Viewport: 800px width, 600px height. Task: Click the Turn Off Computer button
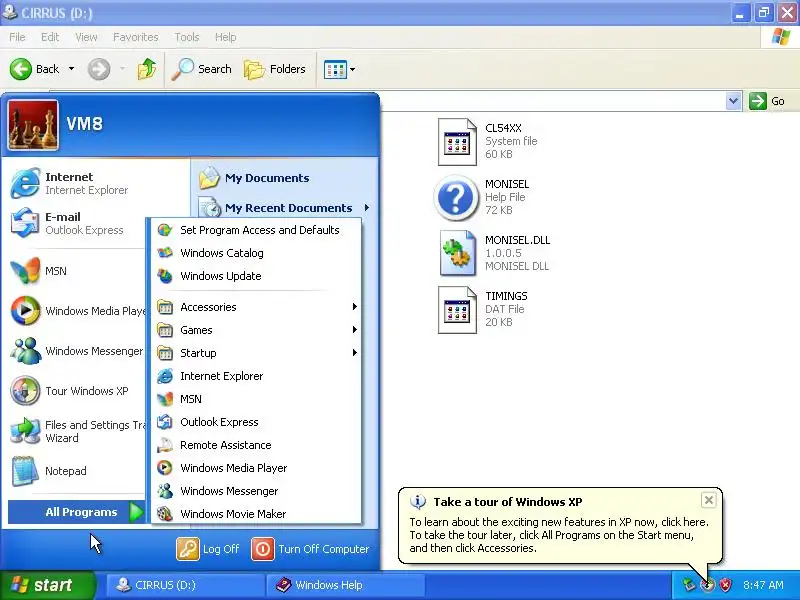click(x=310, y=549)
